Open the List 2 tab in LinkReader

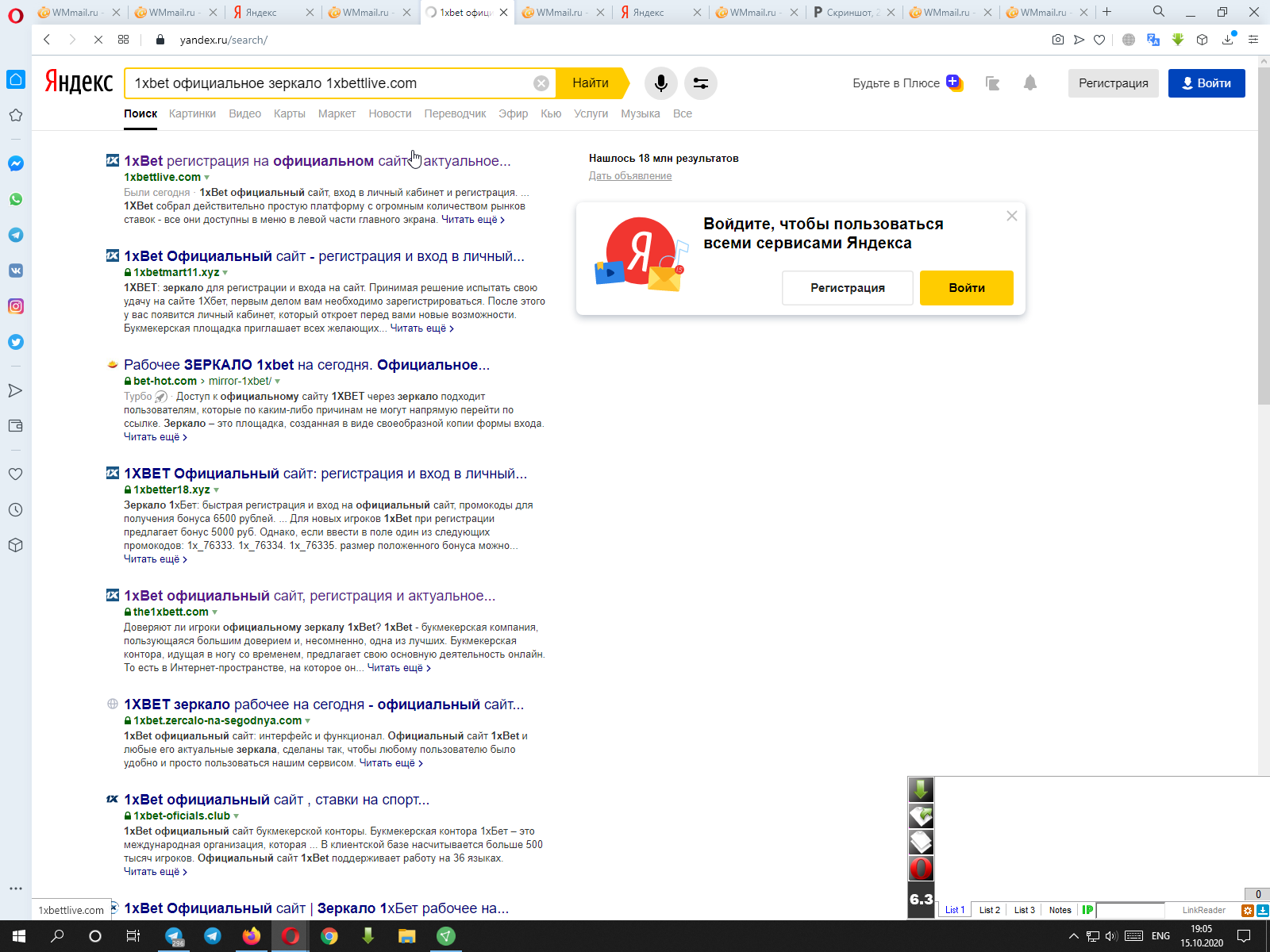[989, 910]
